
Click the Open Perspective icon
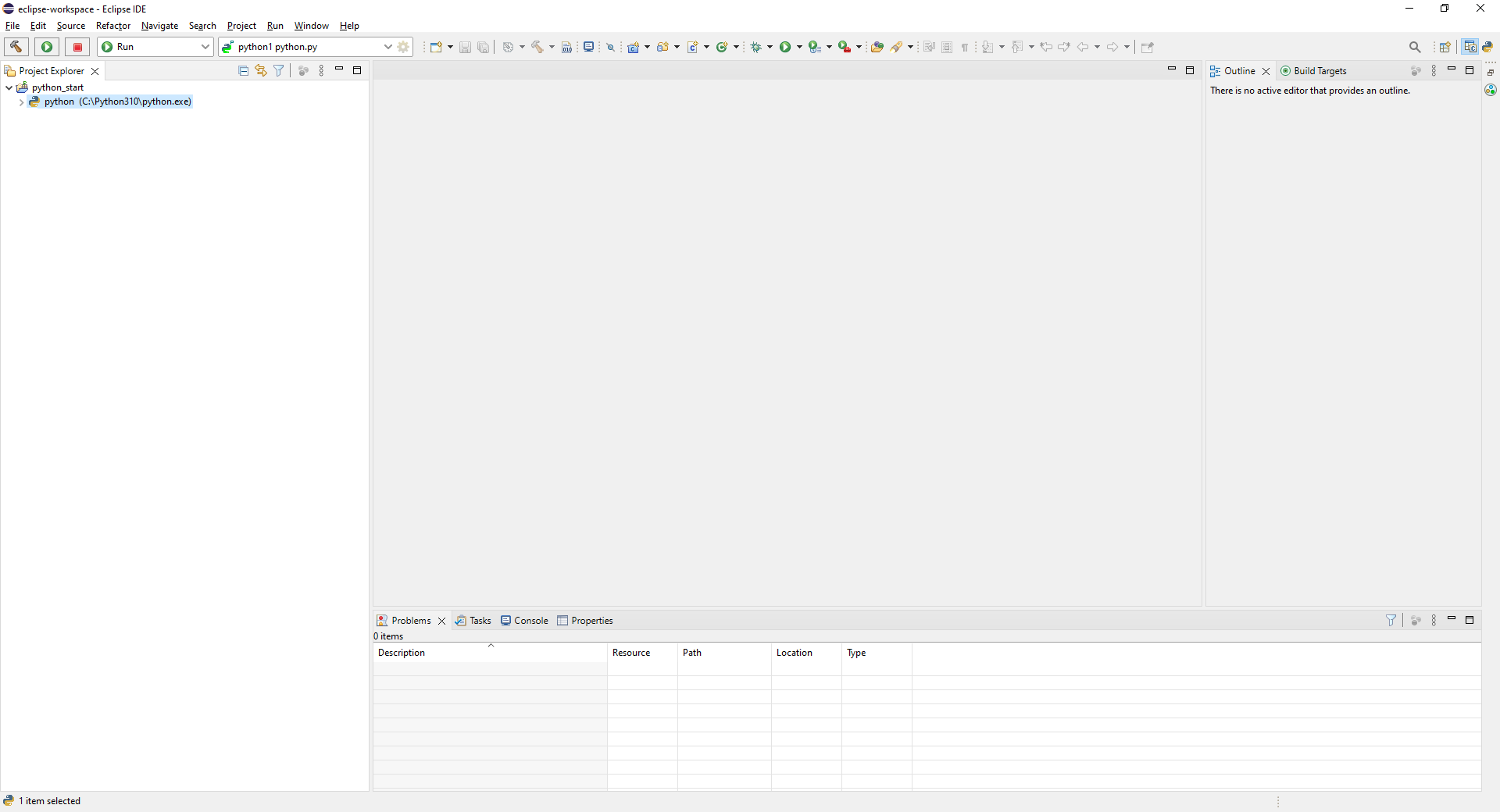coord(1445,47)
